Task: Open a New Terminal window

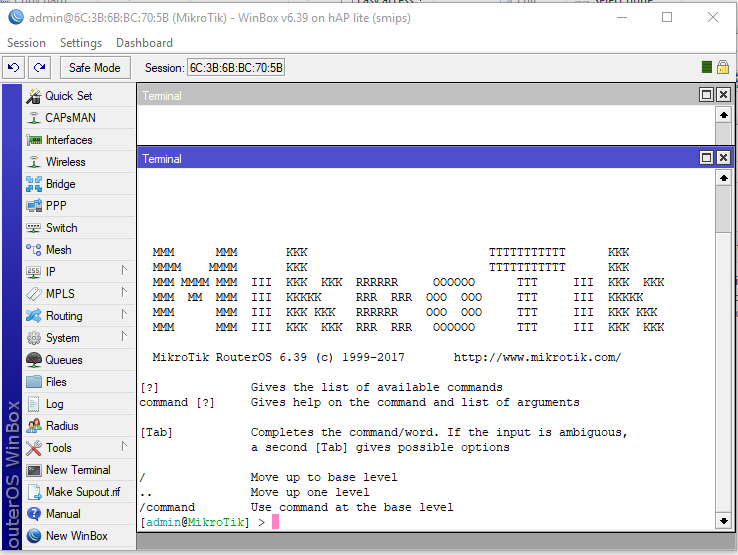Action: coord(79,470)
